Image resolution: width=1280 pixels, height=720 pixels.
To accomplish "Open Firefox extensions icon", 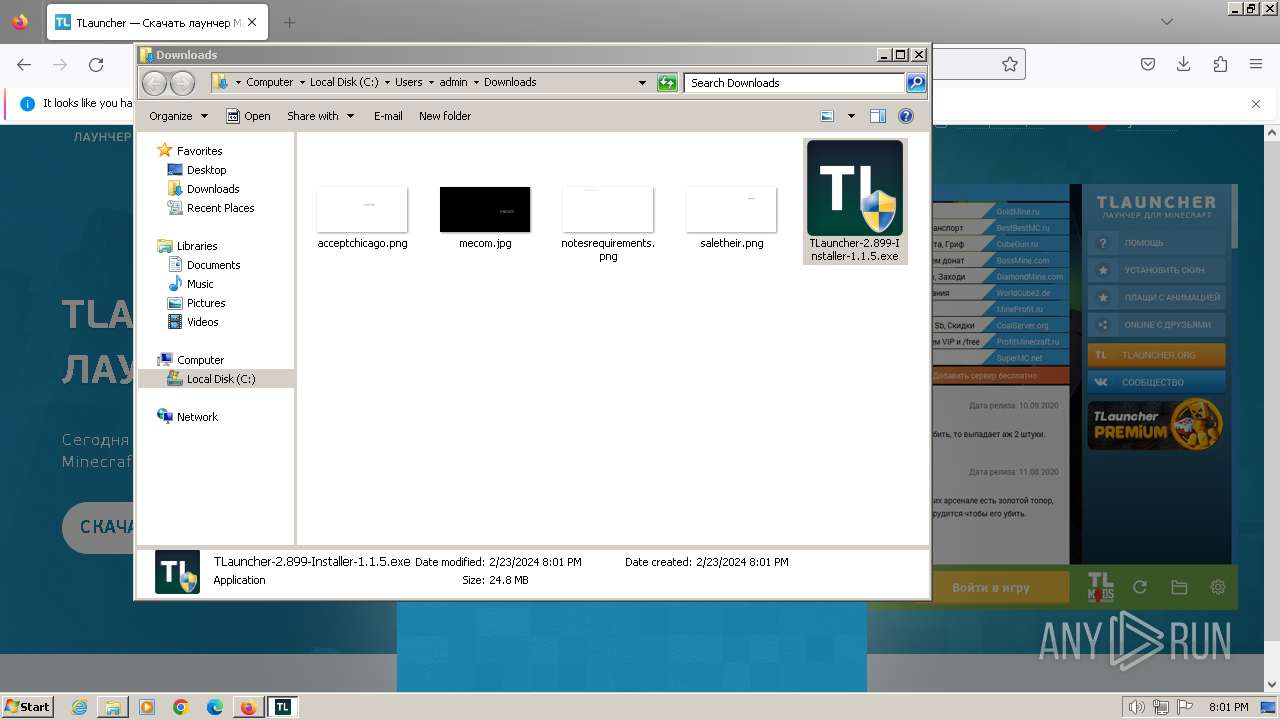I will tap(1220, 64).
